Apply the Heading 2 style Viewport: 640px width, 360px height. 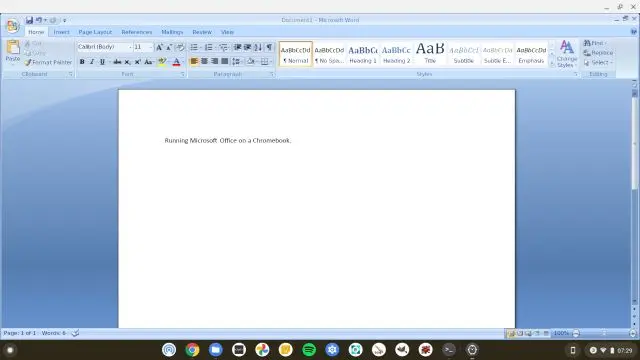[396, 54]
